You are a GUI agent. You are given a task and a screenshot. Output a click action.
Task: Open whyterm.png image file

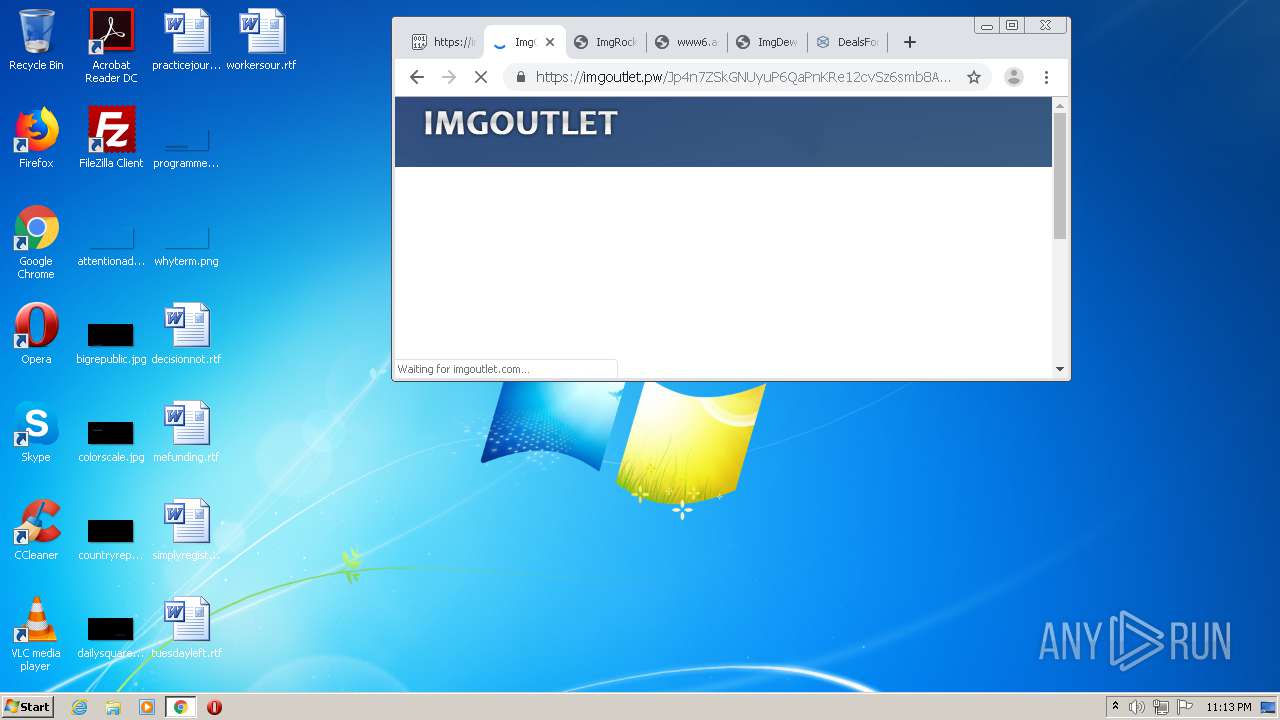[x=186, y=246]
